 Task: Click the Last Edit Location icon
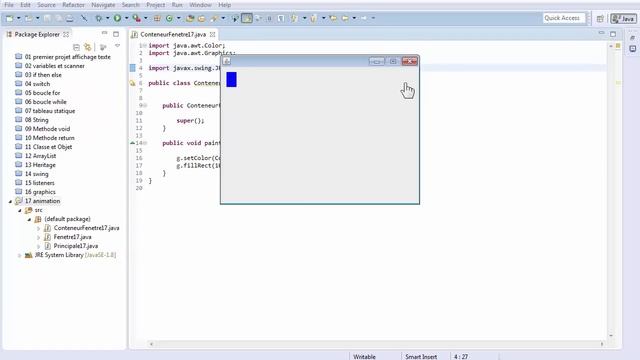click(x=333, y=18)
